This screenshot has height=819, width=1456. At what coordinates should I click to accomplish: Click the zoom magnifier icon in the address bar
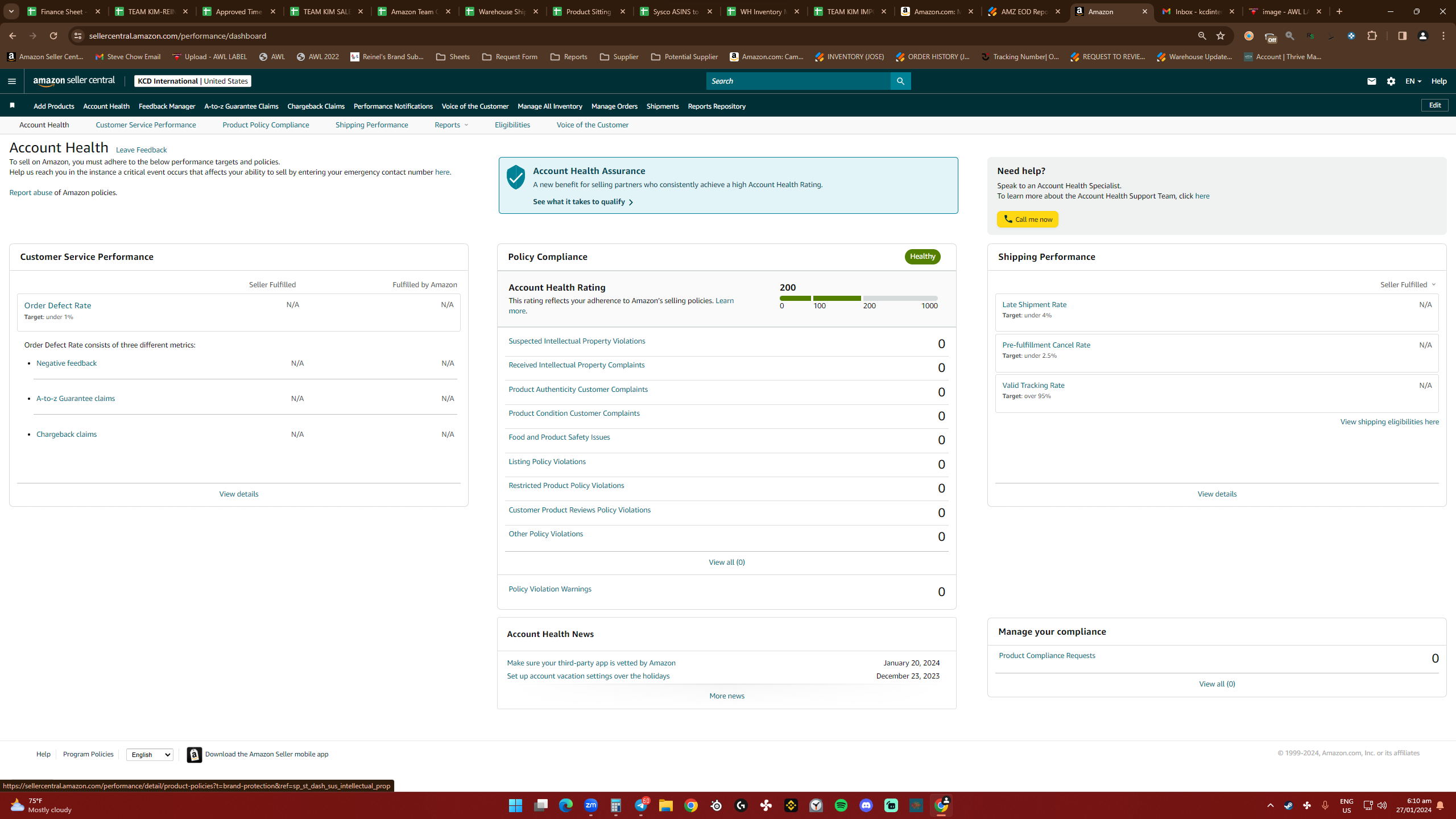[1202, 36]
